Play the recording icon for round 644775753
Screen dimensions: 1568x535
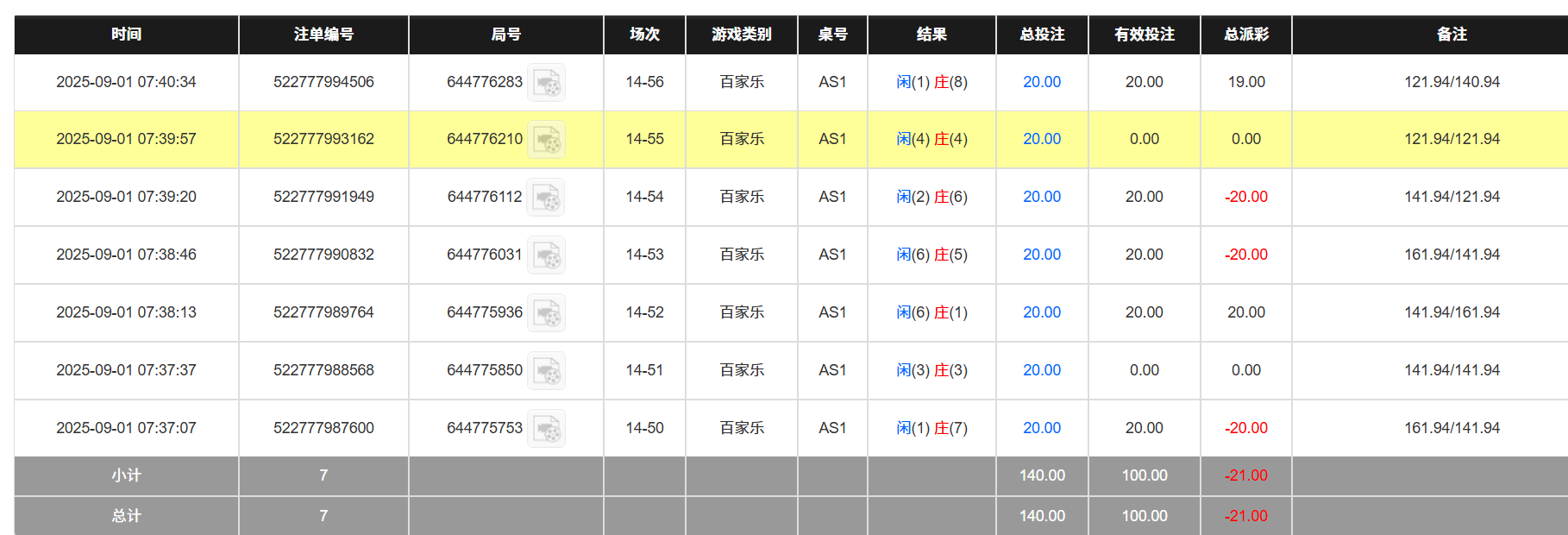(x=547, y=428)
